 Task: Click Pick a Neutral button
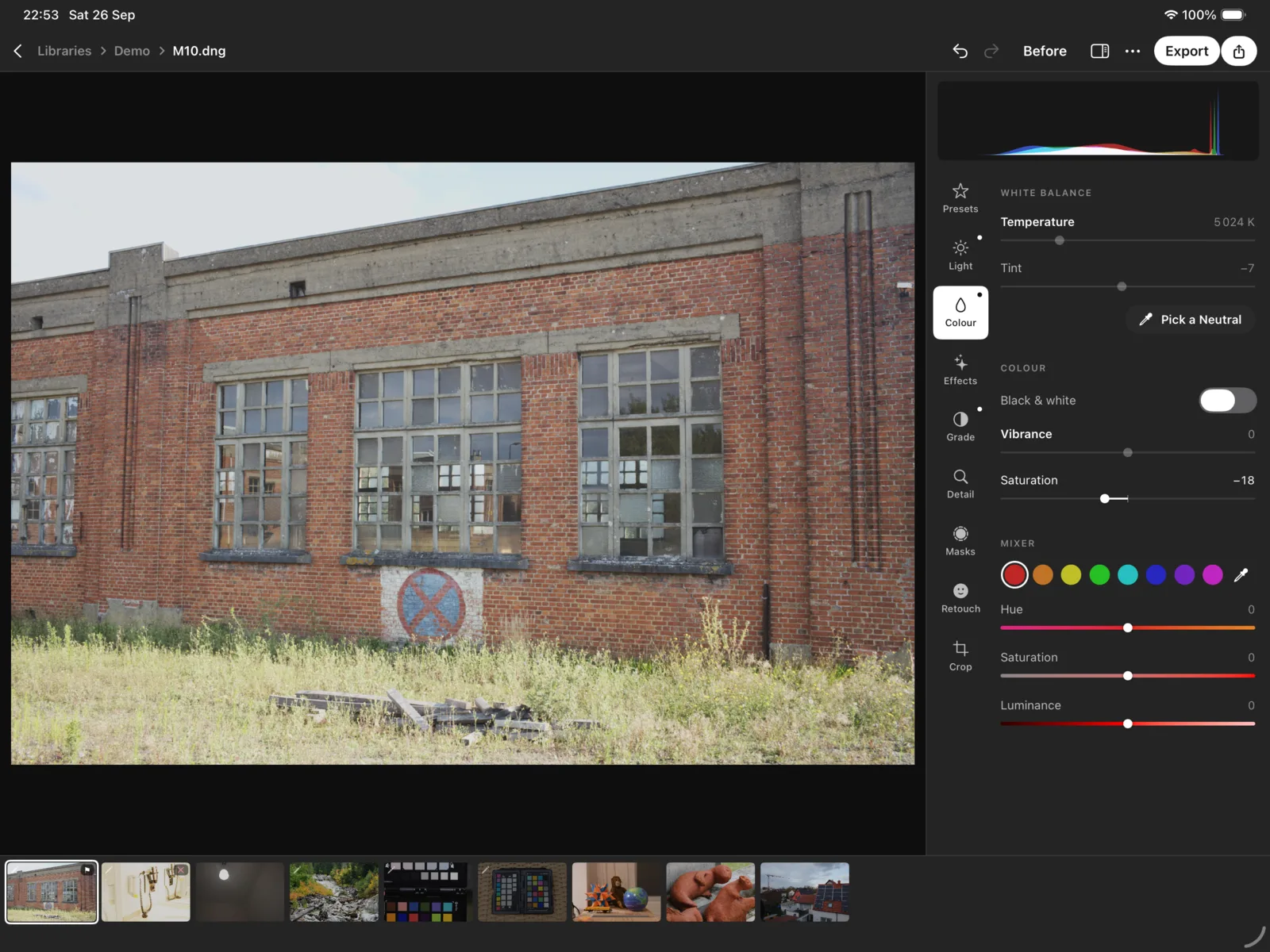1190,320
